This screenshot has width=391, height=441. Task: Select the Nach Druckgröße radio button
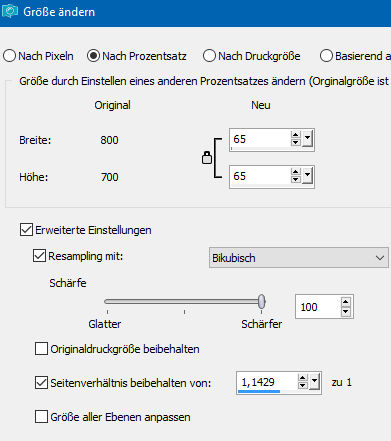209,56
